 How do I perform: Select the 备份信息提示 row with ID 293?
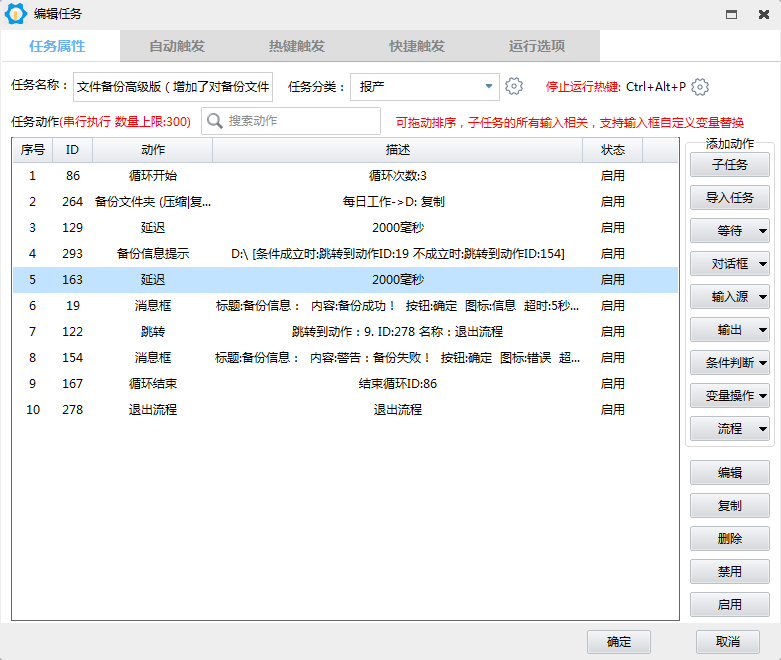tap(345, 254)
